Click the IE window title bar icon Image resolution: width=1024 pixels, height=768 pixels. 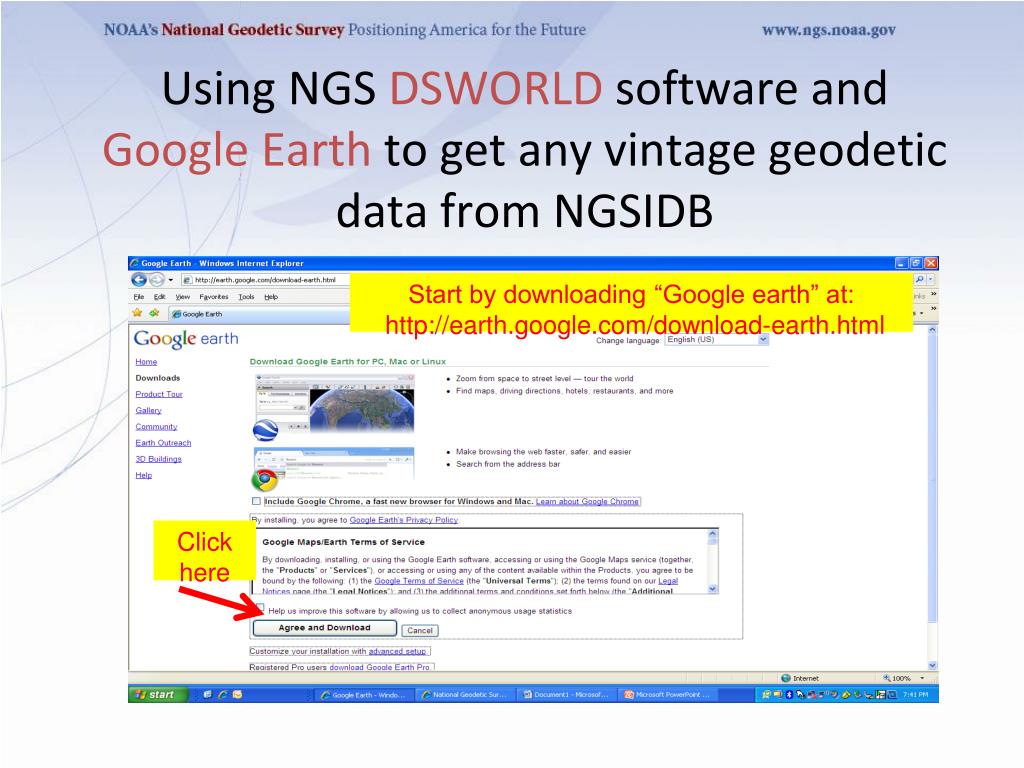(135, 263)
